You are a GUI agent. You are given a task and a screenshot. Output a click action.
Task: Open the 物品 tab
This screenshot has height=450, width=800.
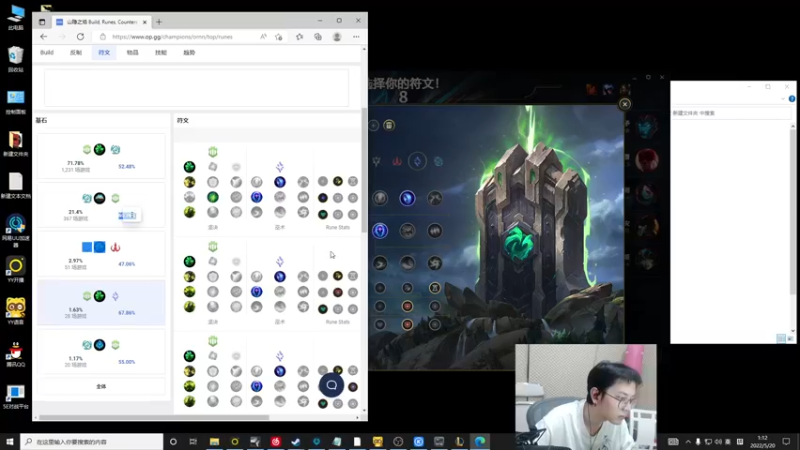coord(133,53)
